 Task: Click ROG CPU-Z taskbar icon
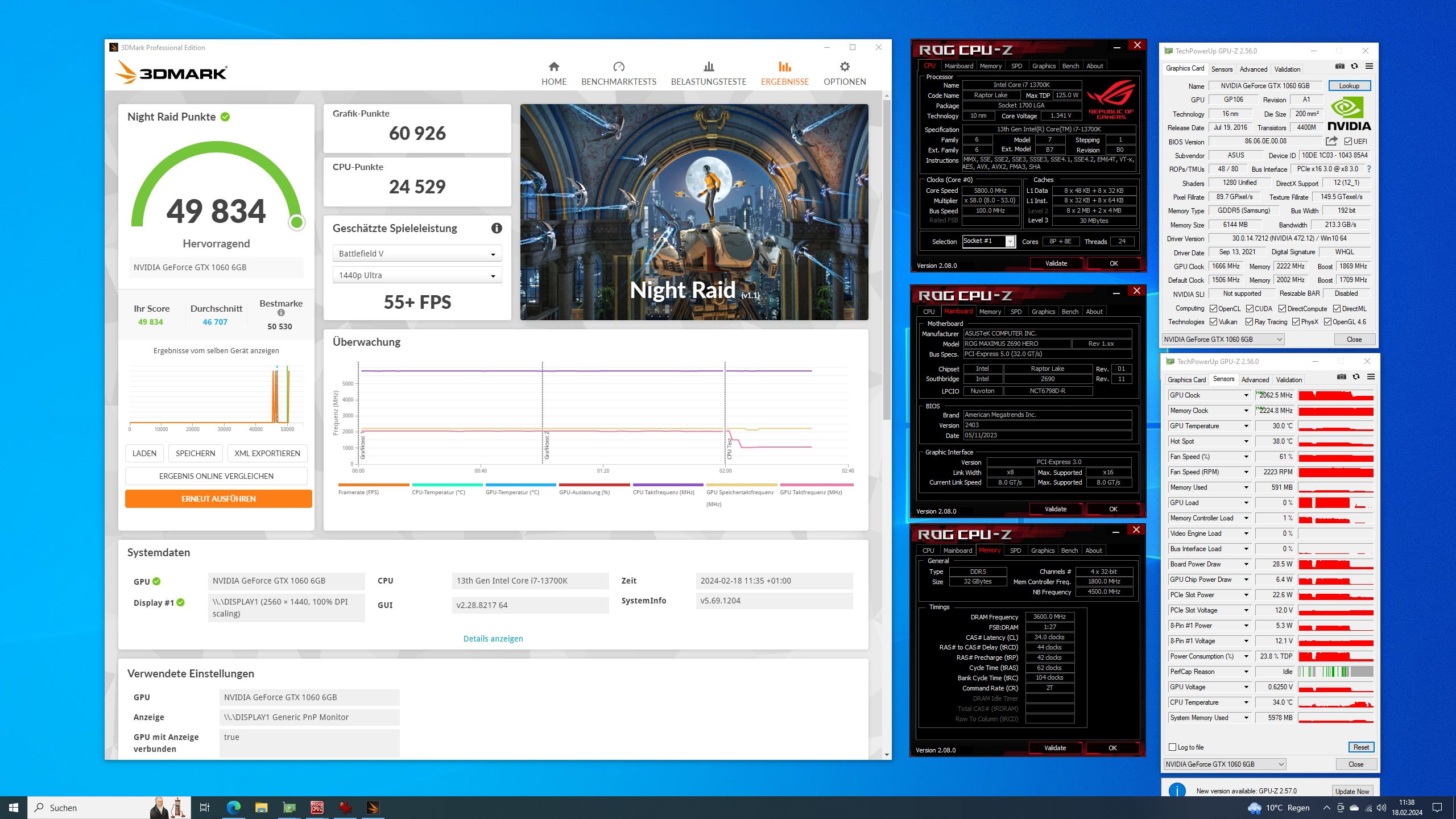coord(317,808)
